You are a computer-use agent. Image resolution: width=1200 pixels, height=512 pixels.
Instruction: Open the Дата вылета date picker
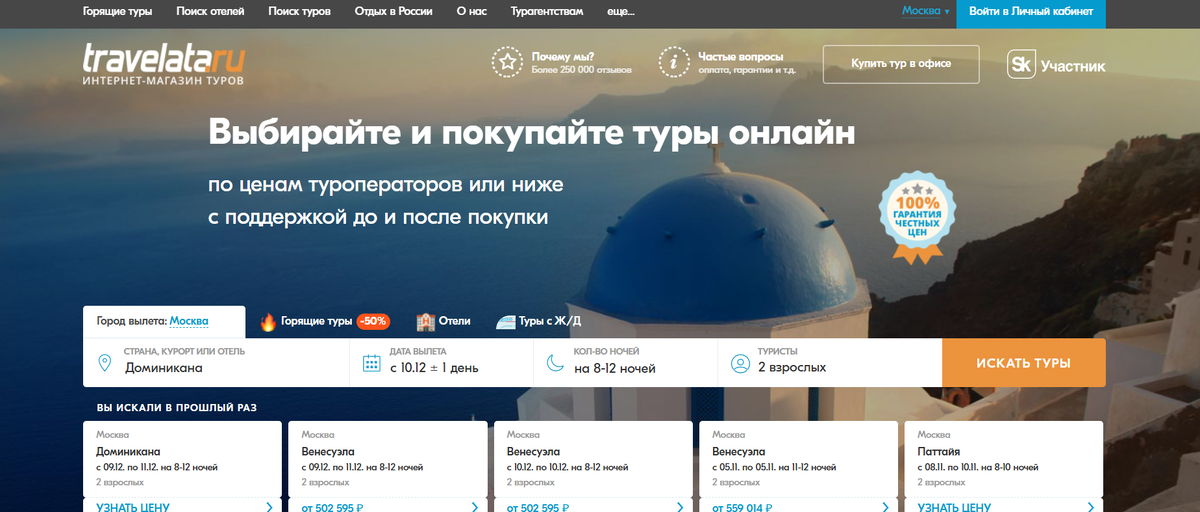442,362
